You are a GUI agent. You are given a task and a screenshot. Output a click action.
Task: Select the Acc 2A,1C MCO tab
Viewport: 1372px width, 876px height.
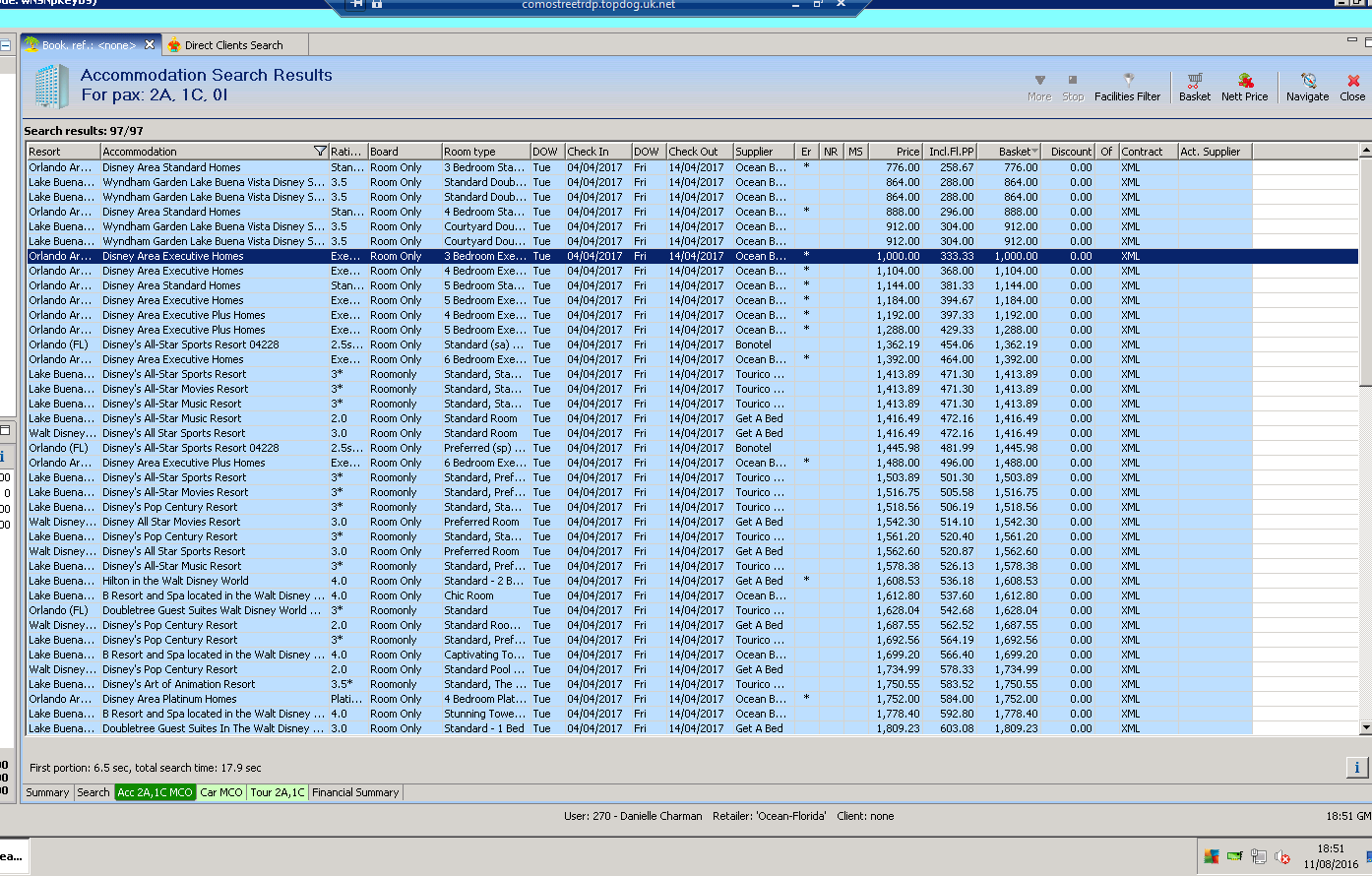coord(156,792)
